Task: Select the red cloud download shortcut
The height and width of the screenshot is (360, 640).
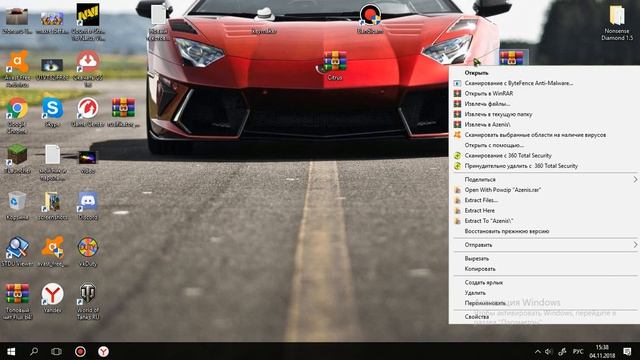Action: (x=88, y=62)
